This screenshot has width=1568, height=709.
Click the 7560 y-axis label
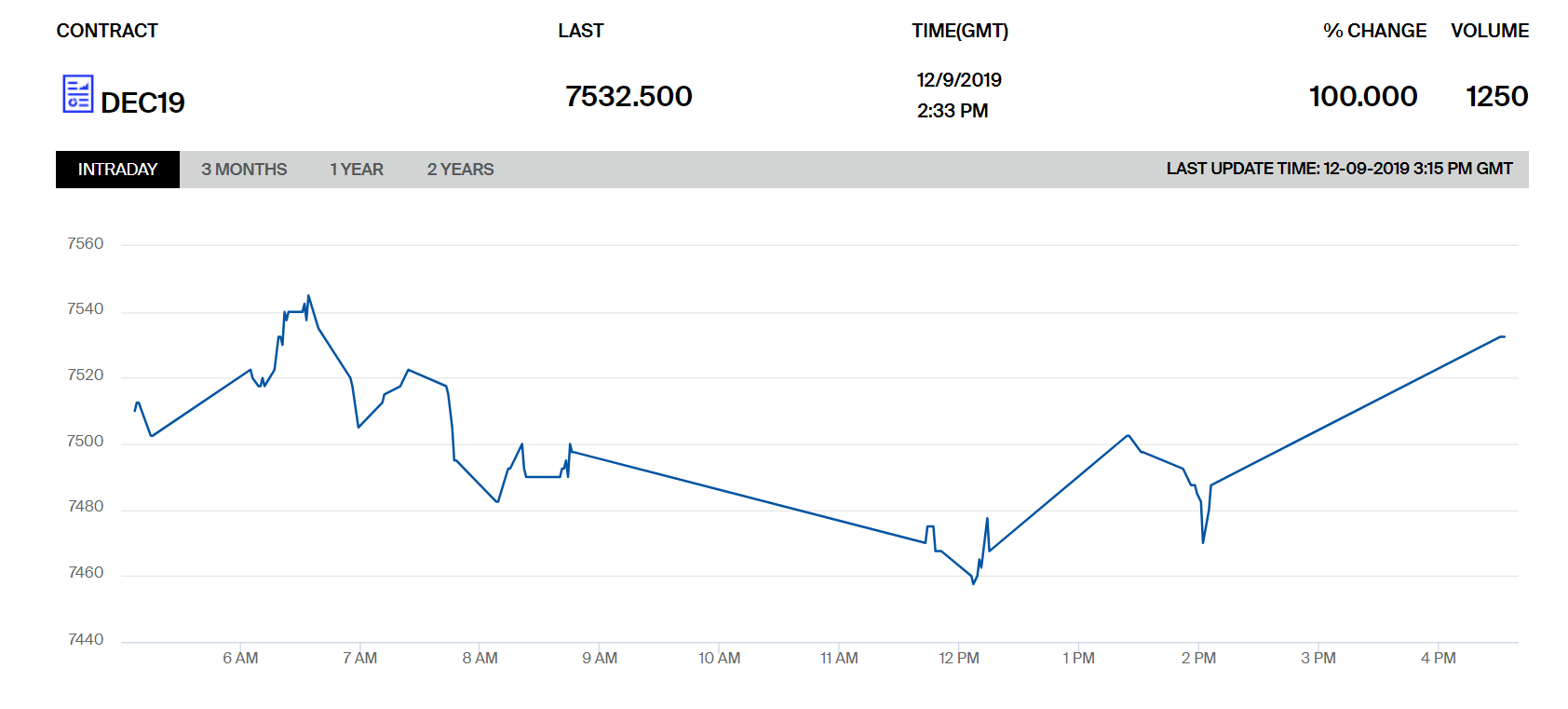pos(86,243)
